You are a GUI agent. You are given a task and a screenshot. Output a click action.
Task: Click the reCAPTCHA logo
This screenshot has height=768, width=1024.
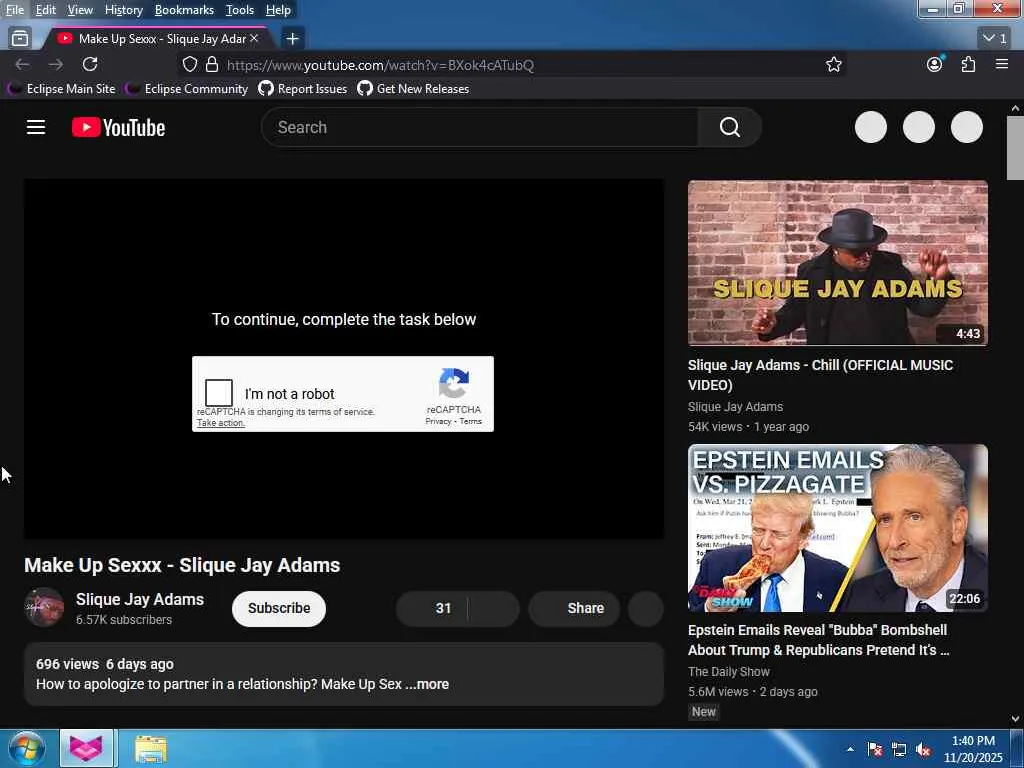[x=454, y=383]
